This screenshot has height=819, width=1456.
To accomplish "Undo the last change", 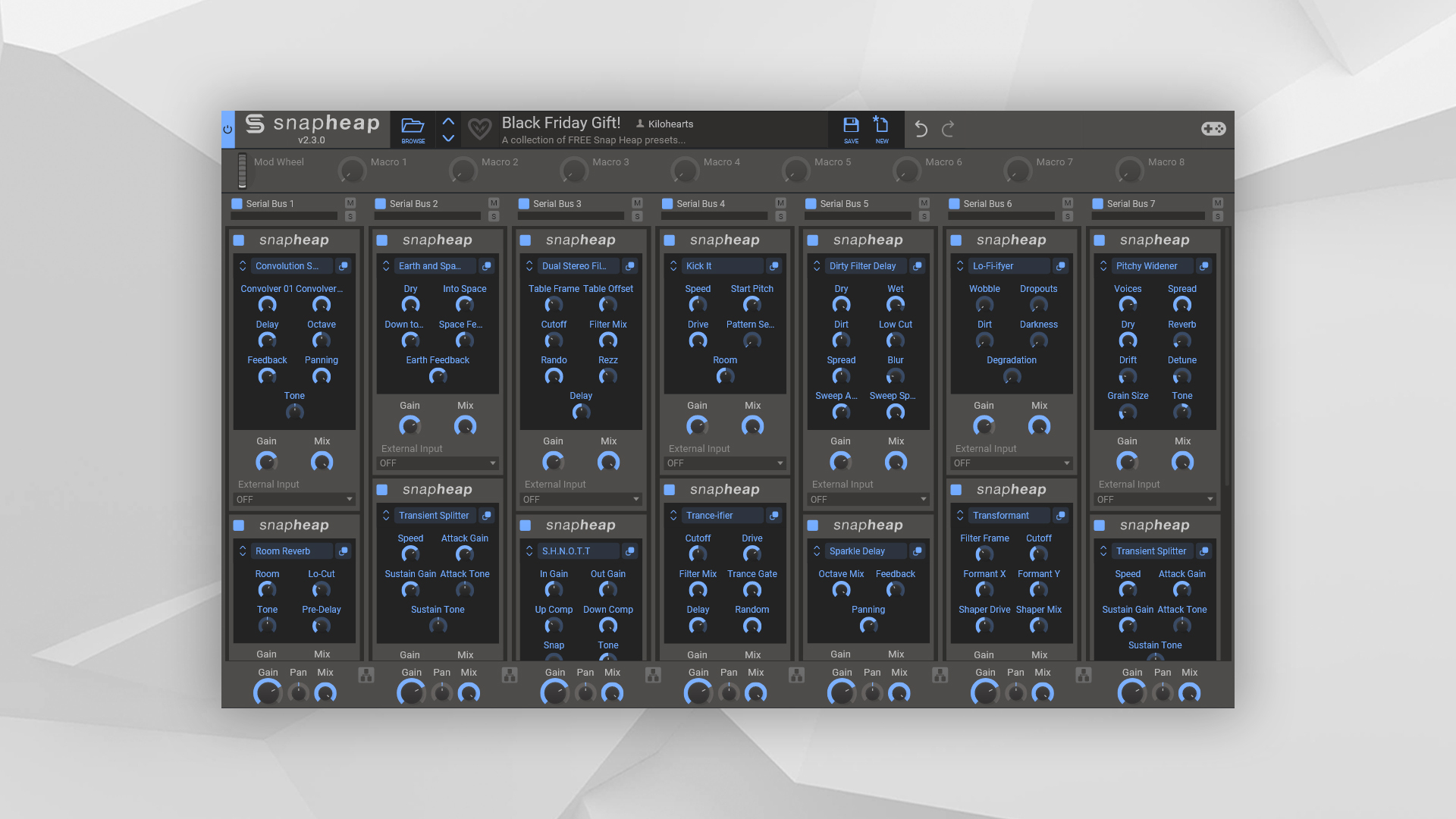I will (x=921, y=129).
